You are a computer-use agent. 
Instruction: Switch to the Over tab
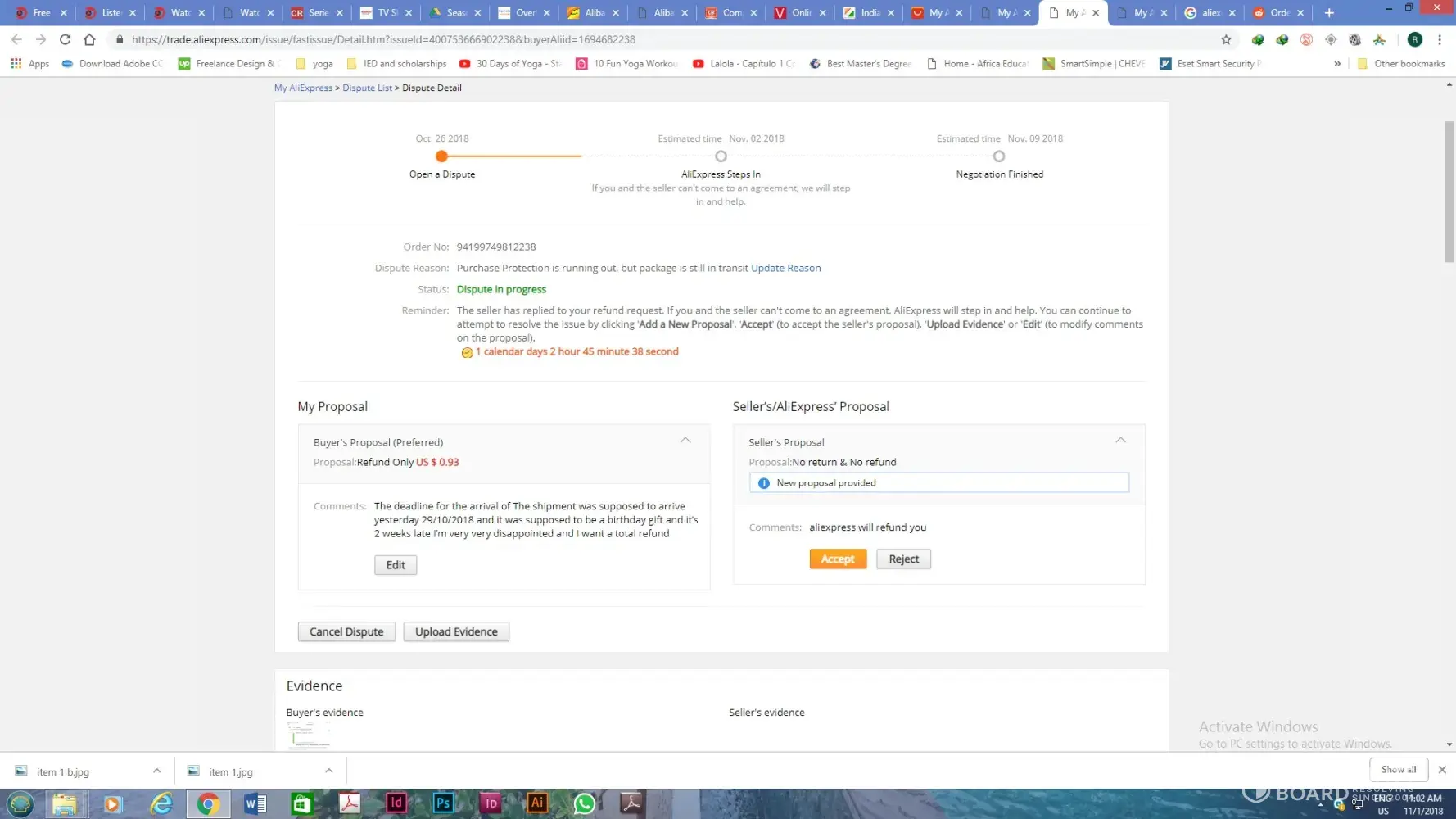[523, 12]
